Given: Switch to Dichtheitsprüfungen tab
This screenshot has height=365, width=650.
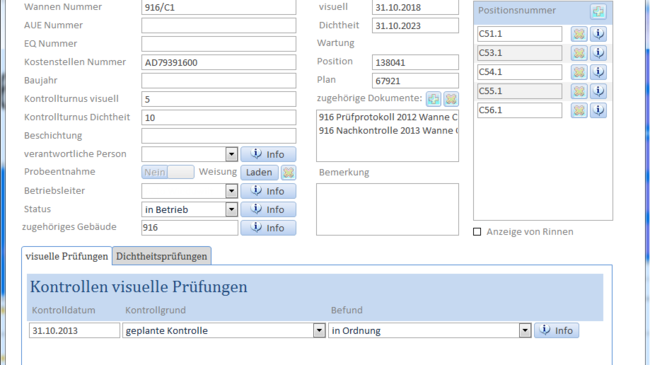Looking at the screenshot, I should tap(162, 256).
